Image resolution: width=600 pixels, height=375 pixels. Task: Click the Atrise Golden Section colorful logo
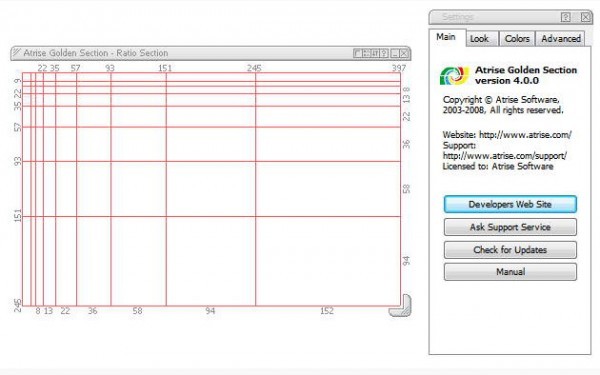pyautogui.click(x=454, y=75)
